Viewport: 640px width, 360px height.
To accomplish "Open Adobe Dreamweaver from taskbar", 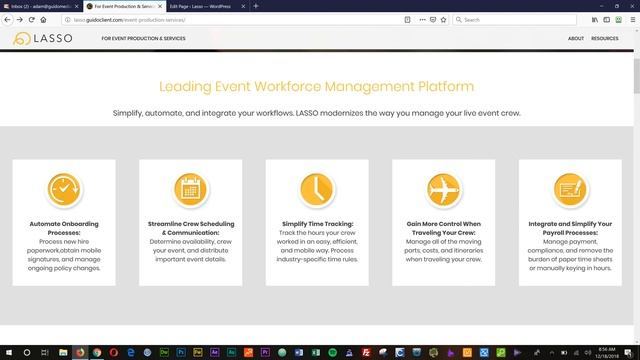I will pos(164,352).
